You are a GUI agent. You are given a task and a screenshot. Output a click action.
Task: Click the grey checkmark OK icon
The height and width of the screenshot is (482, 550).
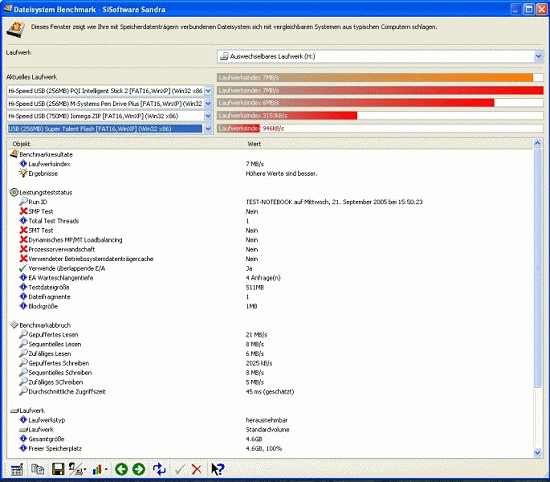click(180, 469)
